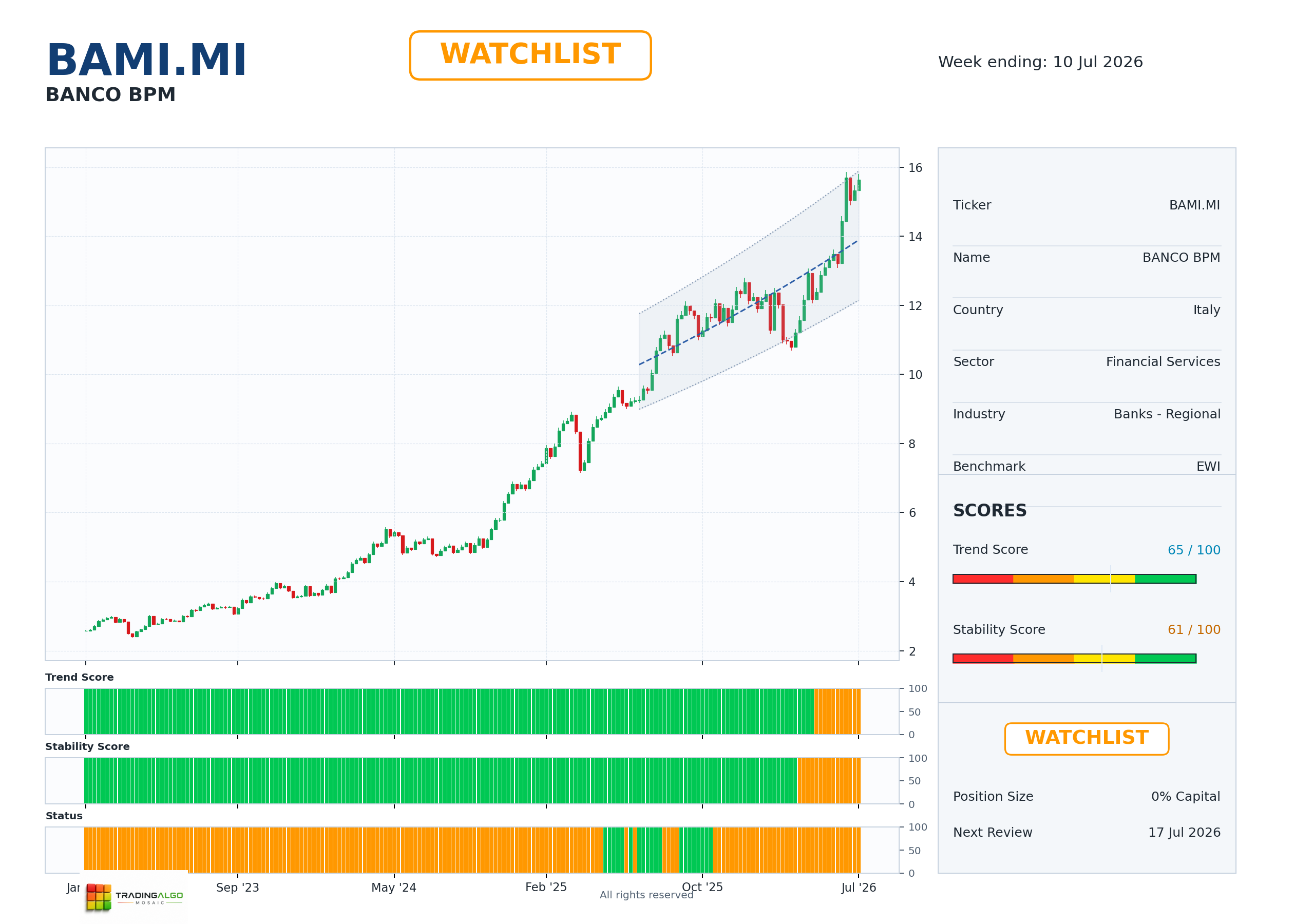1294x924 pixels.
Task: Click the 'Week ending: 10 Jul 2026' text
Action: [1040, 62]
